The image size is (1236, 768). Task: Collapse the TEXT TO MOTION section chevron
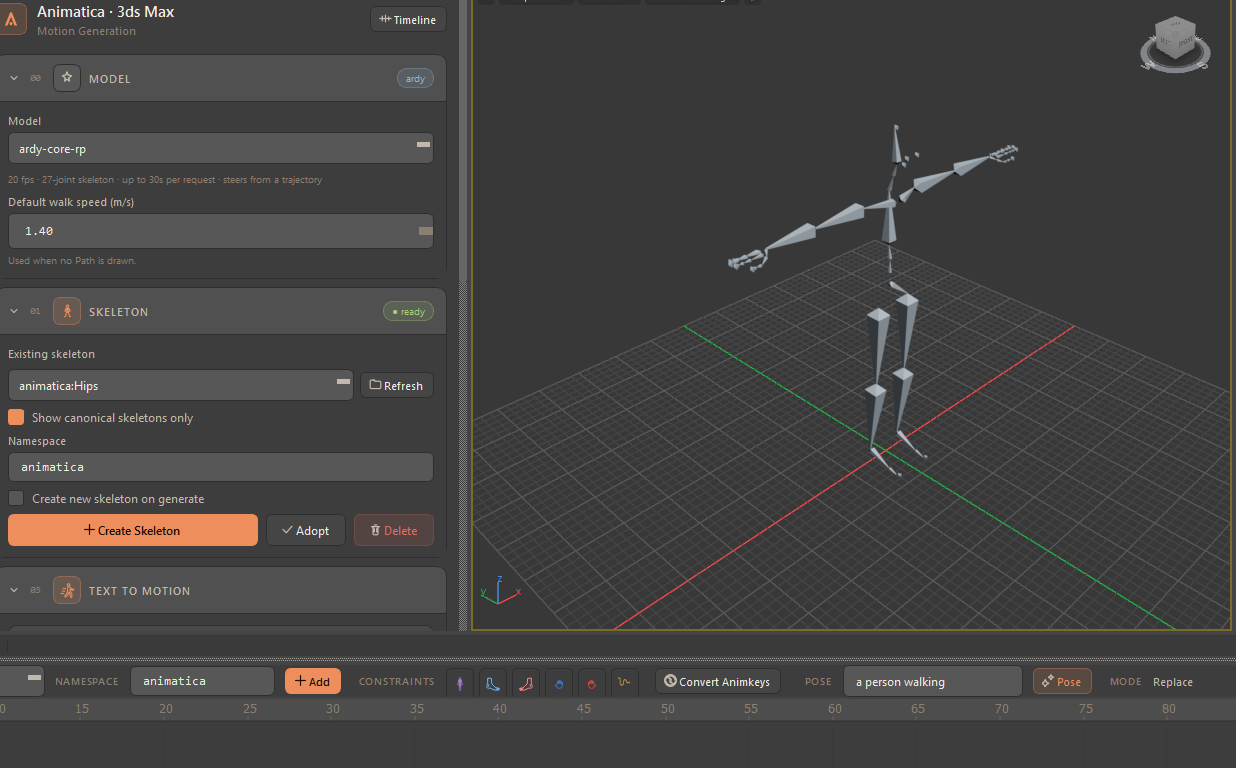(x=14, y=590)
